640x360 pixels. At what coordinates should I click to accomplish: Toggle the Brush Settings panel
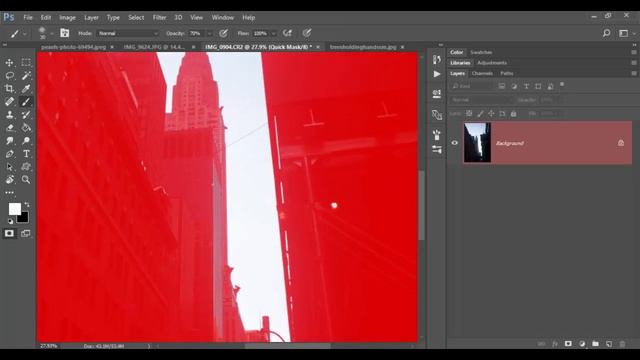tap(64, 33)
